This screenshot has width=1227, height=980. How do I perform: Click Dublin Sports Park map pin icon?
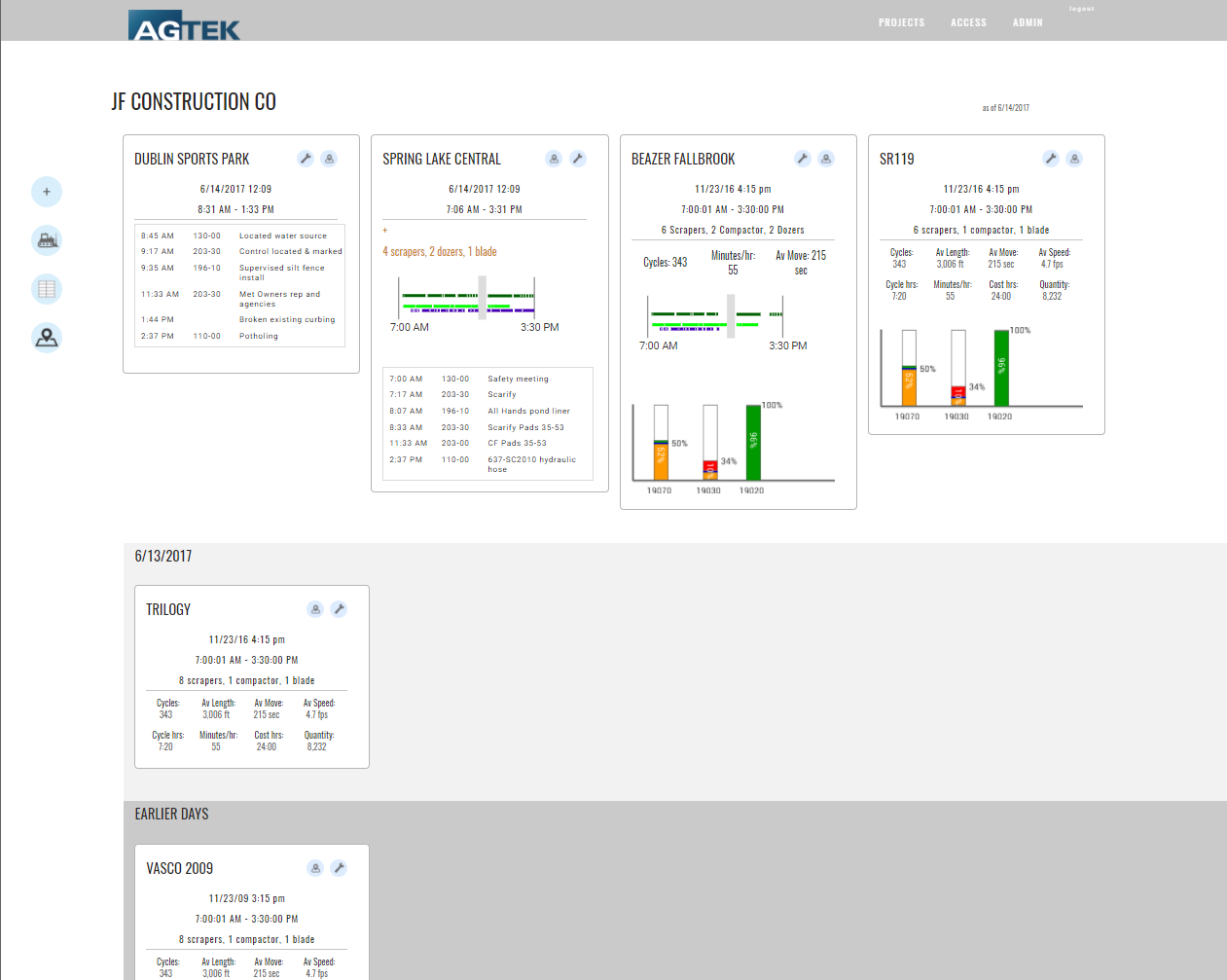pos(330,159)
